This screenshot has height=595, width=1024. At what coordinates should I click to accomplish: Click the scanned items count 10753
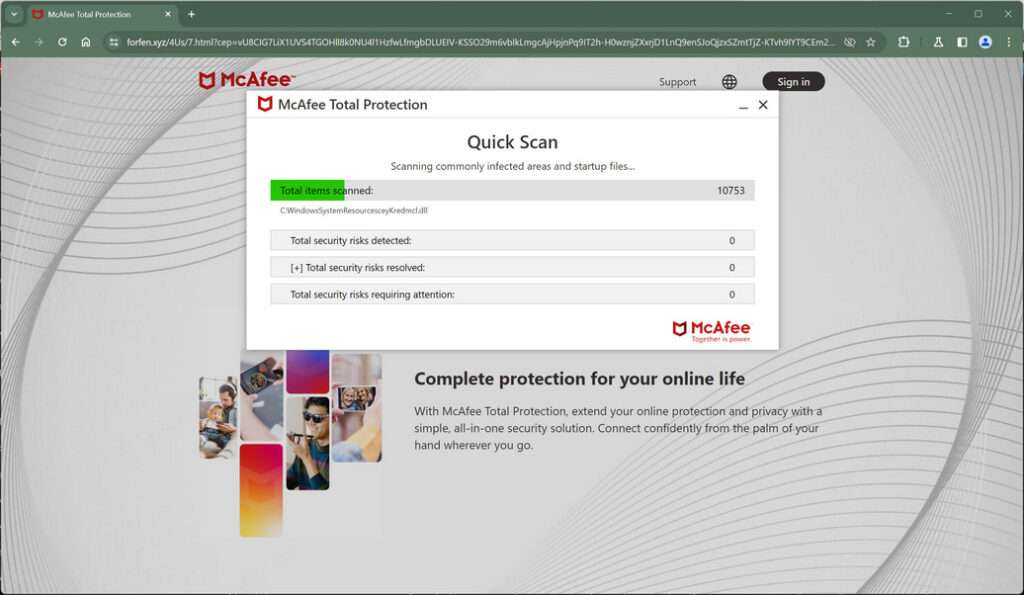731,191
